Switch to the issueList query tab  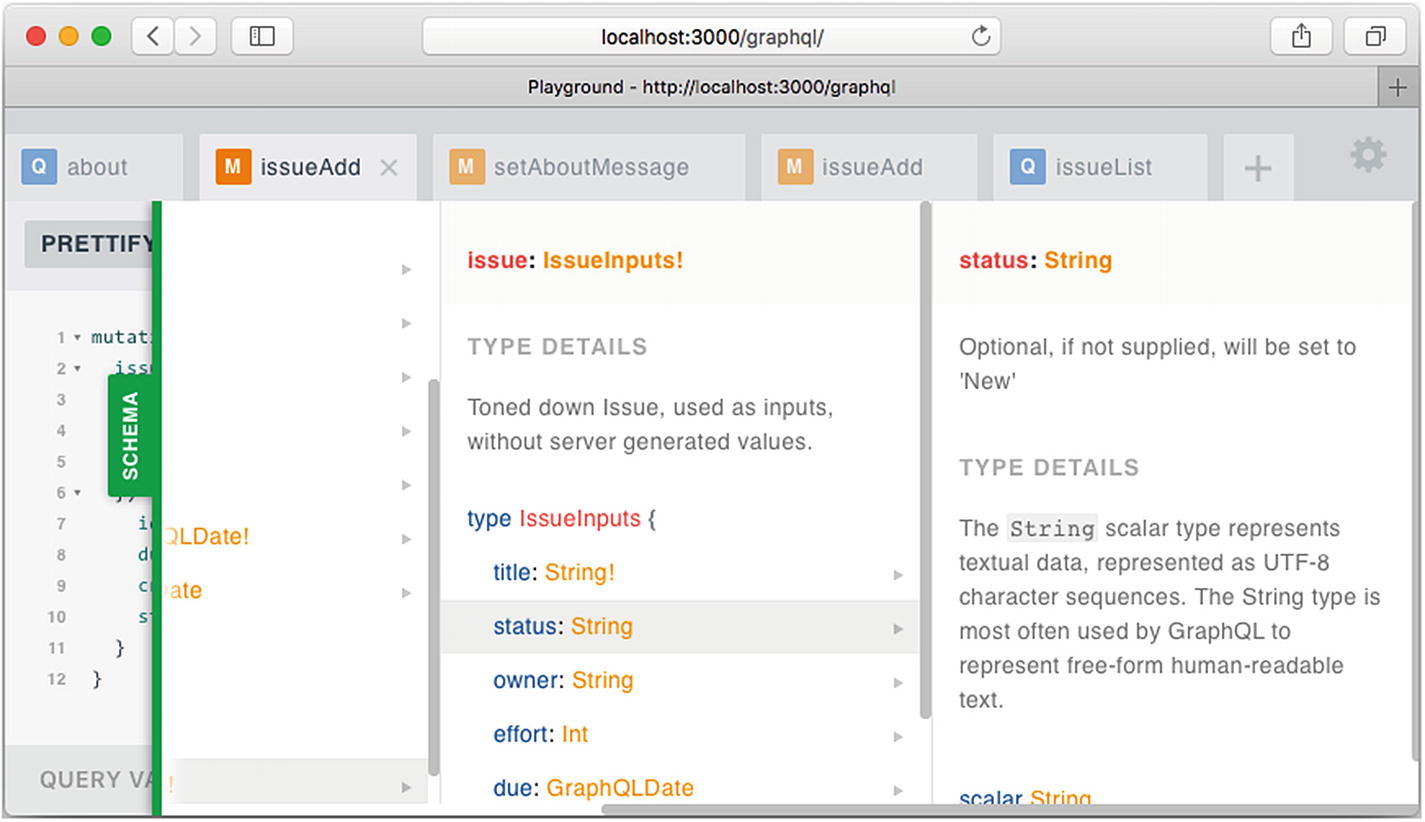(1101, 168)
